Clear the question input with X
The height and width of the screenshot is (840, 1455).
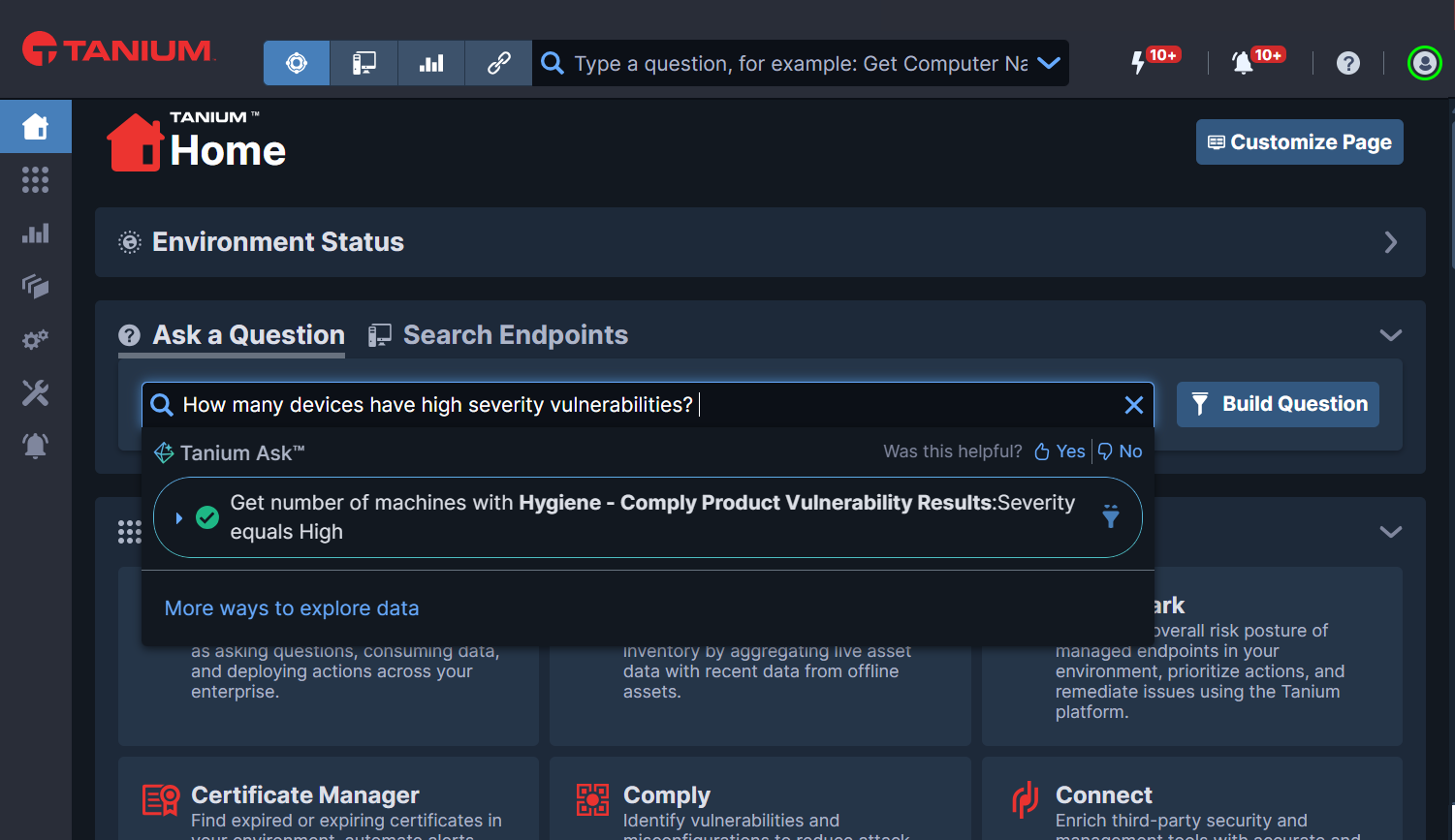(1133, 405)
